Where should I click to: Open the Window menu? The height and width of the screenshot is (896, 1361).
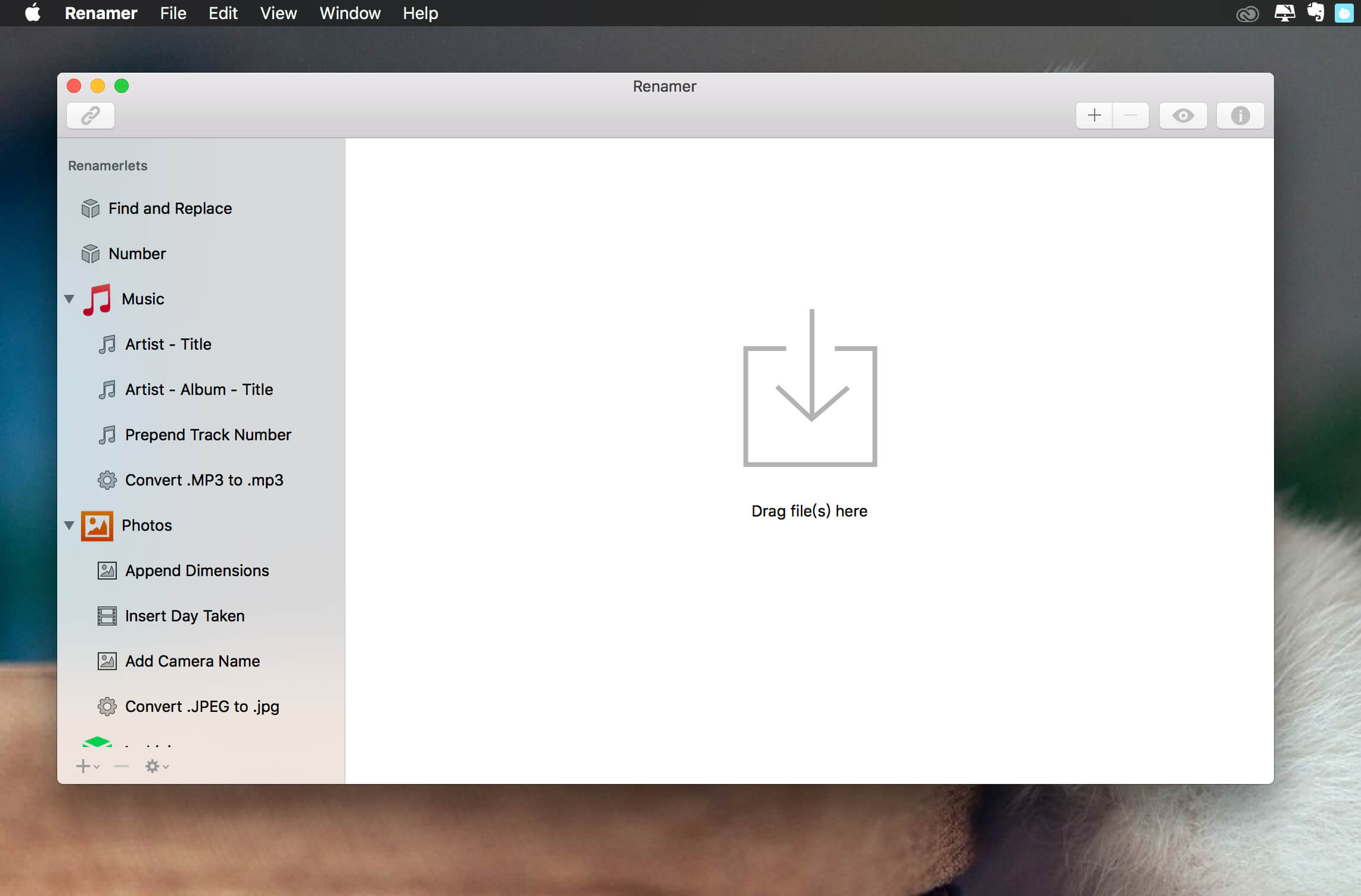click(x=350, y=13)
